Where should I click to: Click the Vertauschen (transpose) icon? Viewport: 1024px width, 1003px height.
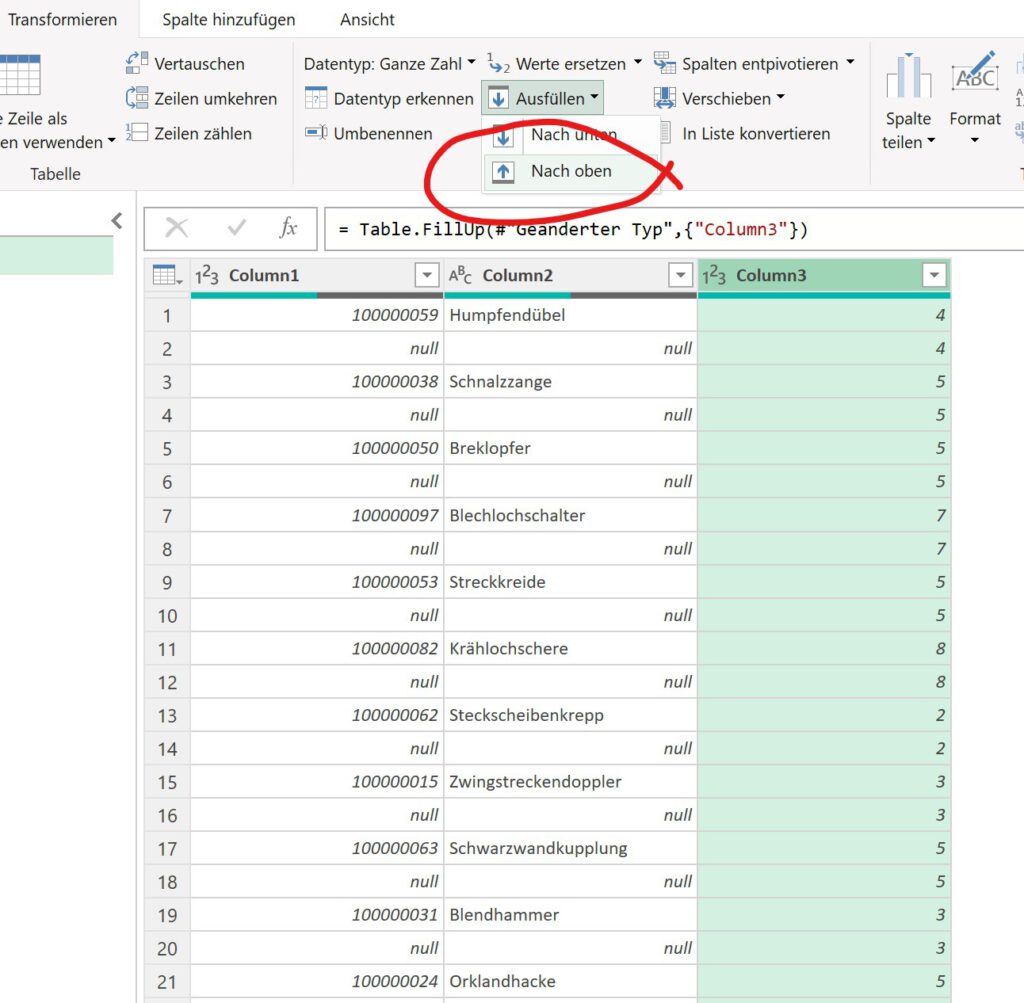click(x=137, y=64)
